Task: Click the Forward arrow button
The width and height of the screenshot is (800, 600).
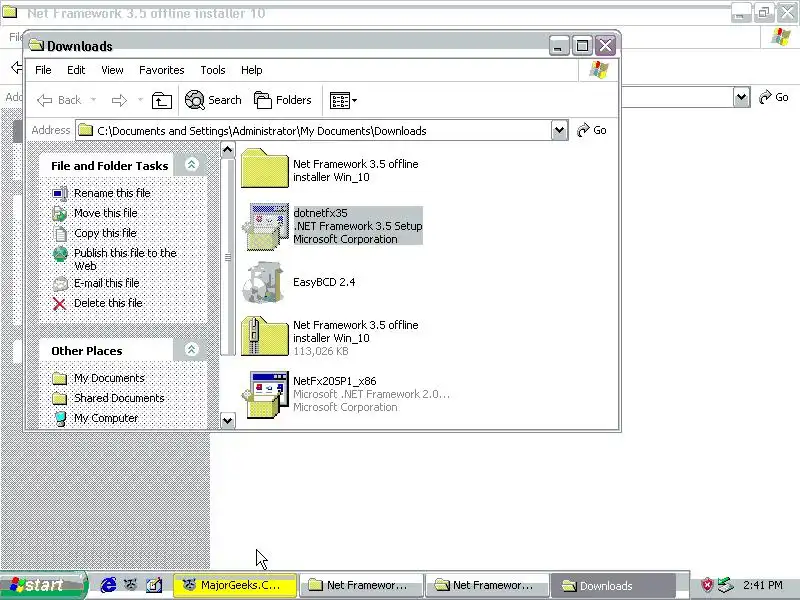Action: pos(119,101)
